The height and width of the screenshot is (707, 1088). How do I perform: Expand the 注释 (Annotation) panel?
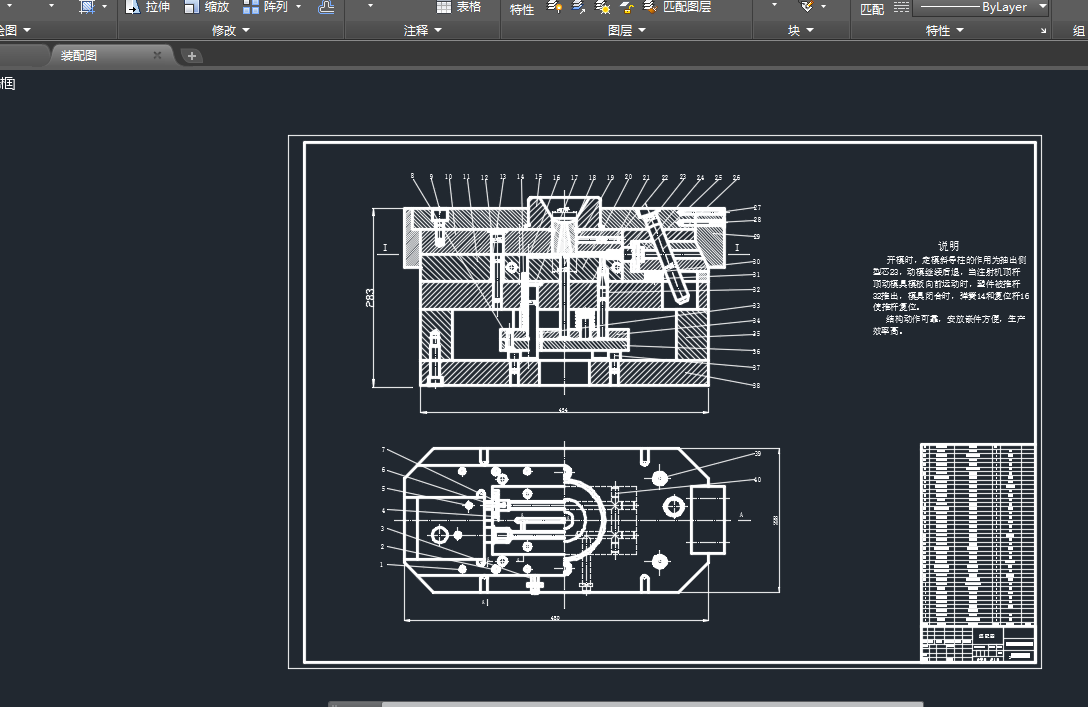click(422, 31)
